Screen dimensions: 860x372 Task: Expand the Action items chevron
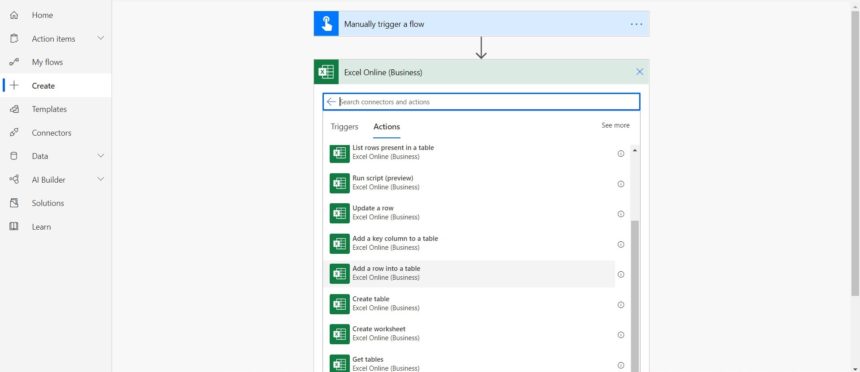(100, 38)
